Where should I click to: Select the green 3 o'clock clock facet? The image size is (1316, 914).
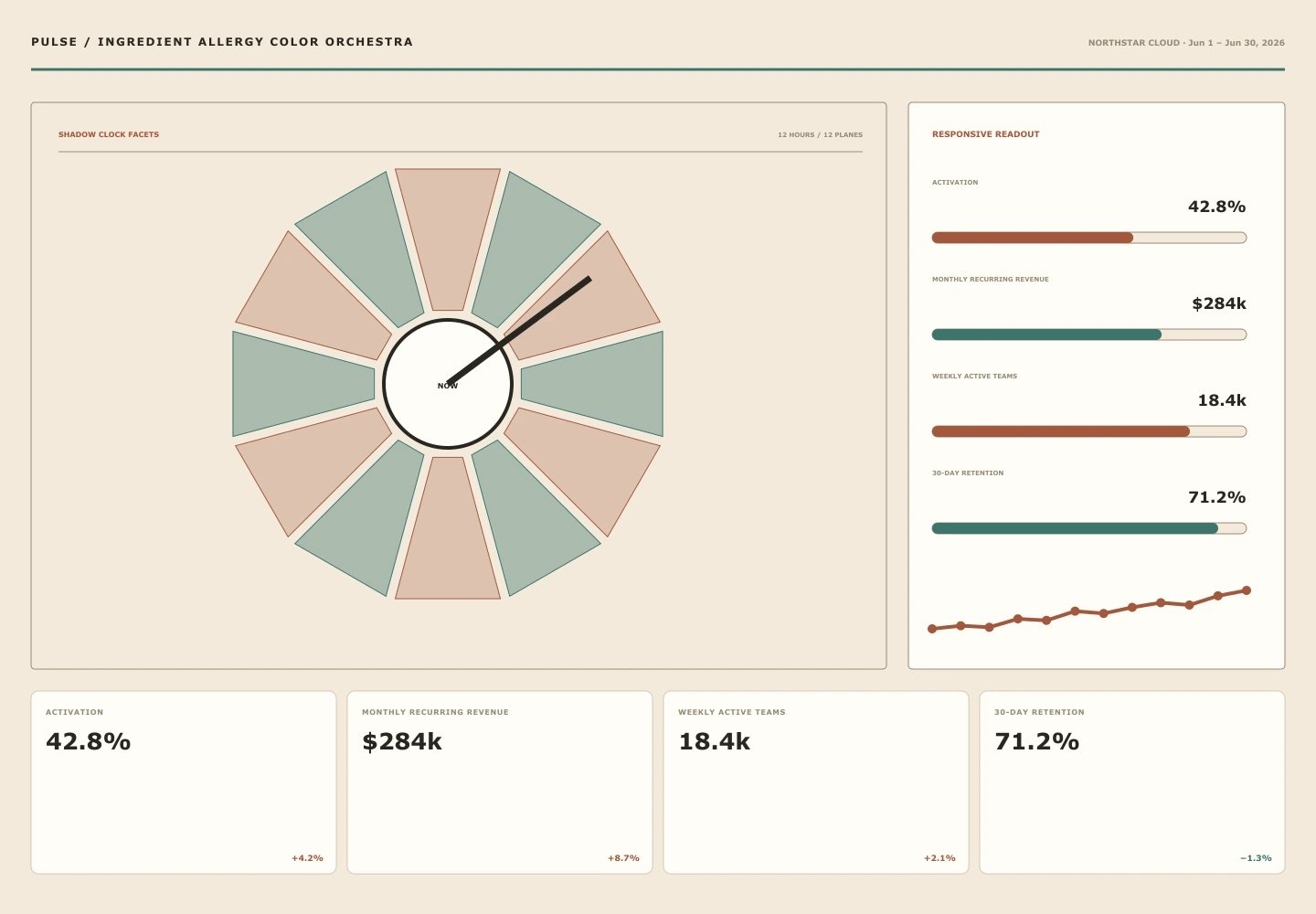(x=592, y=384)
